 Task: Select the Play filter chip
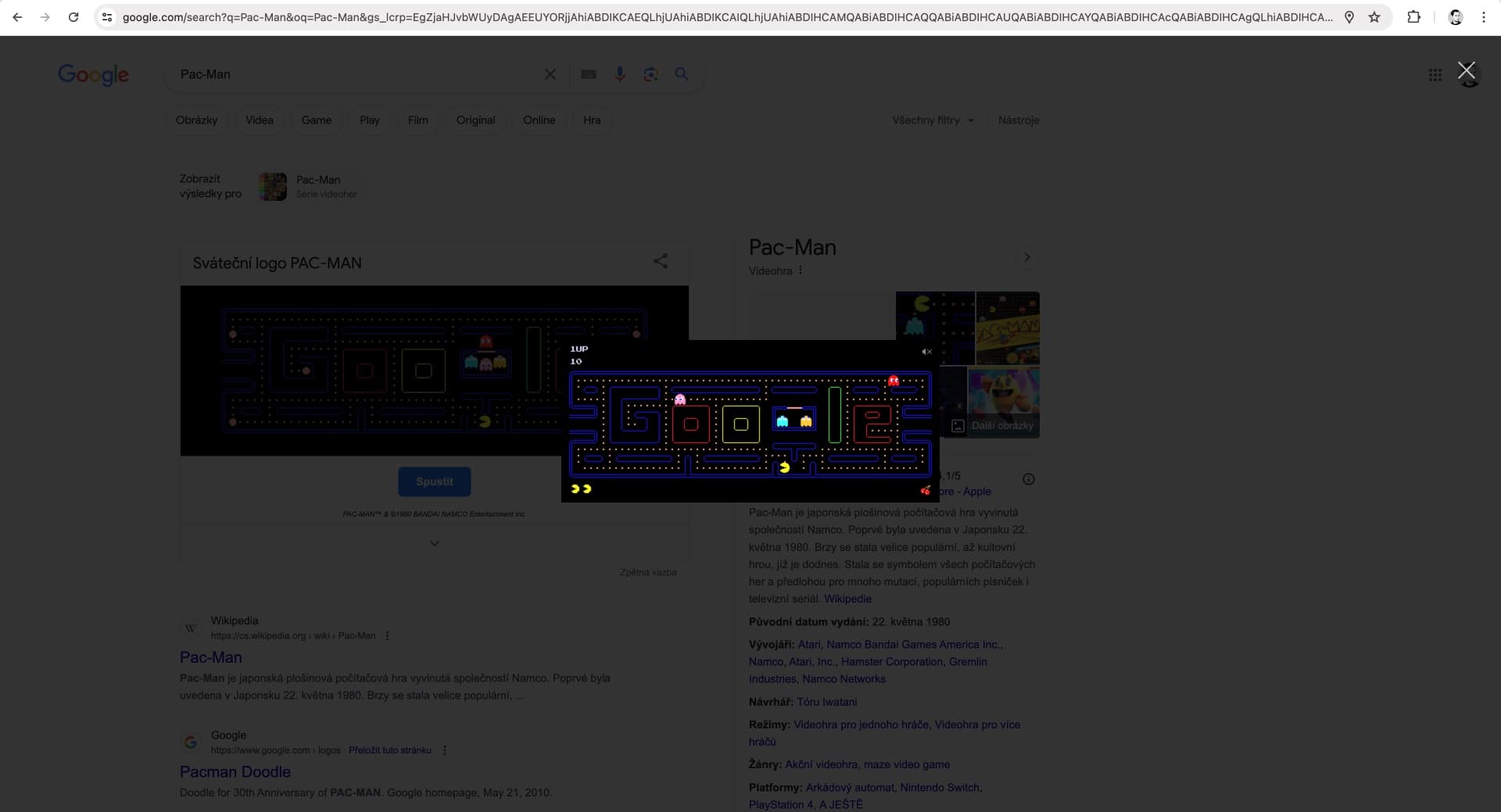click(x=370, y=120)
